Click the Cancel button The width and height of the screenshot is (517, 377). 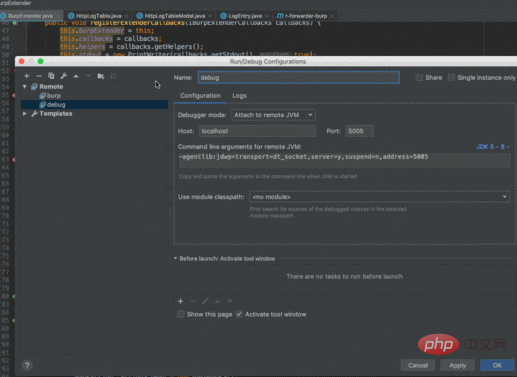[418, 365]
